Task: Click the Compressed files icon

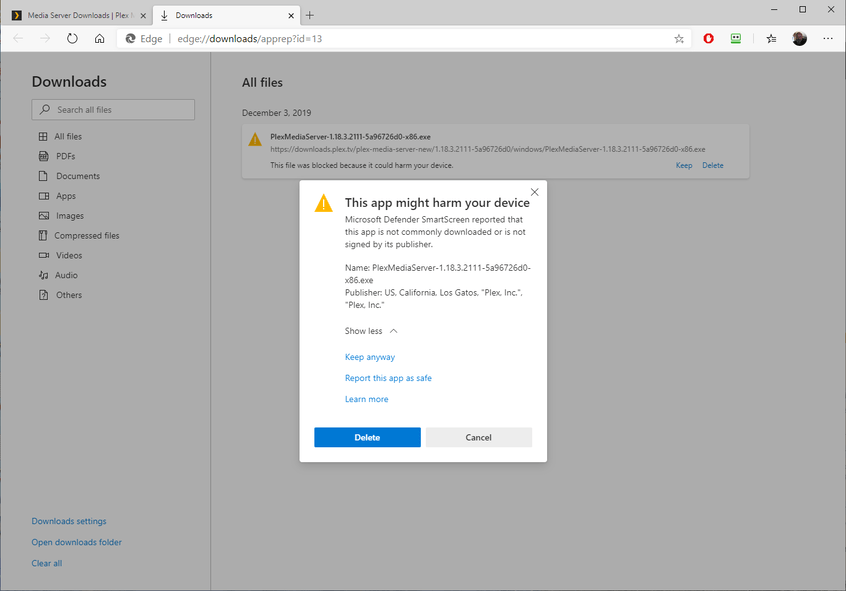Action: 43,235
